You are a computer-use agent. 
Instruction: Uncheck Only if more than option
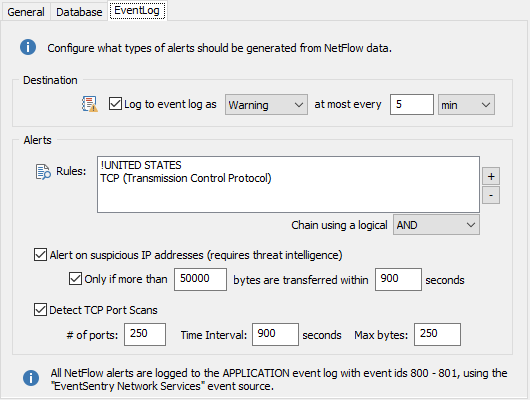coord(75,279)
